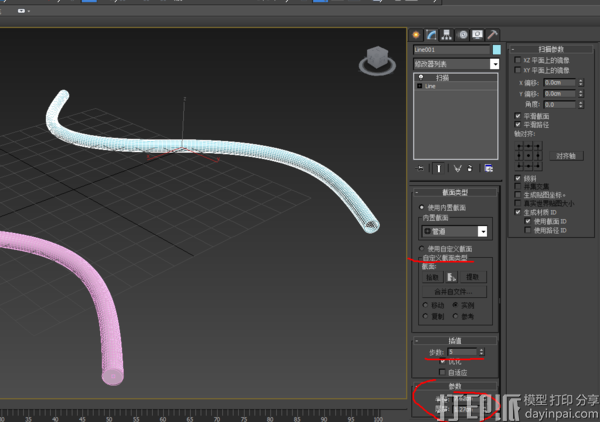Click the small toolbar icon under menu bar
Screen dimensions: 600x422
tap(22, 11)
